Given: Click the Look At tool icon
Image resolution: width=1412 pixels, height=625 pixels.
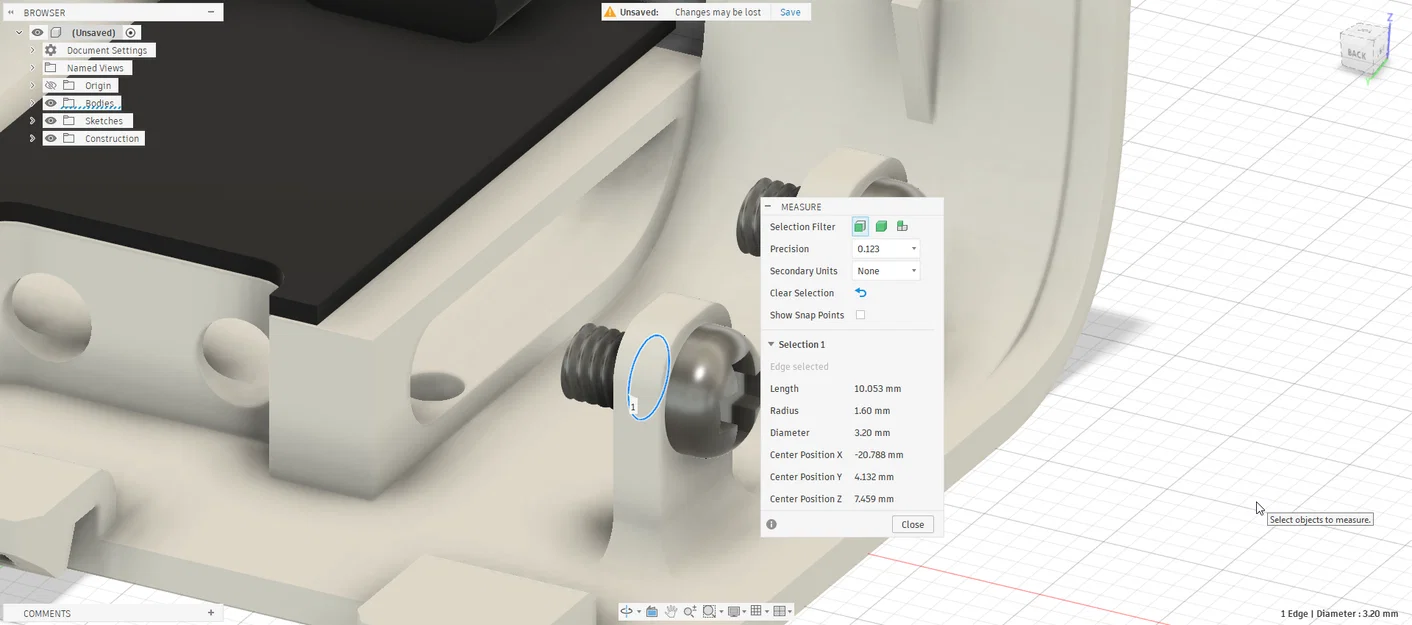Looking at the screenshot, I should coord(652,611).
